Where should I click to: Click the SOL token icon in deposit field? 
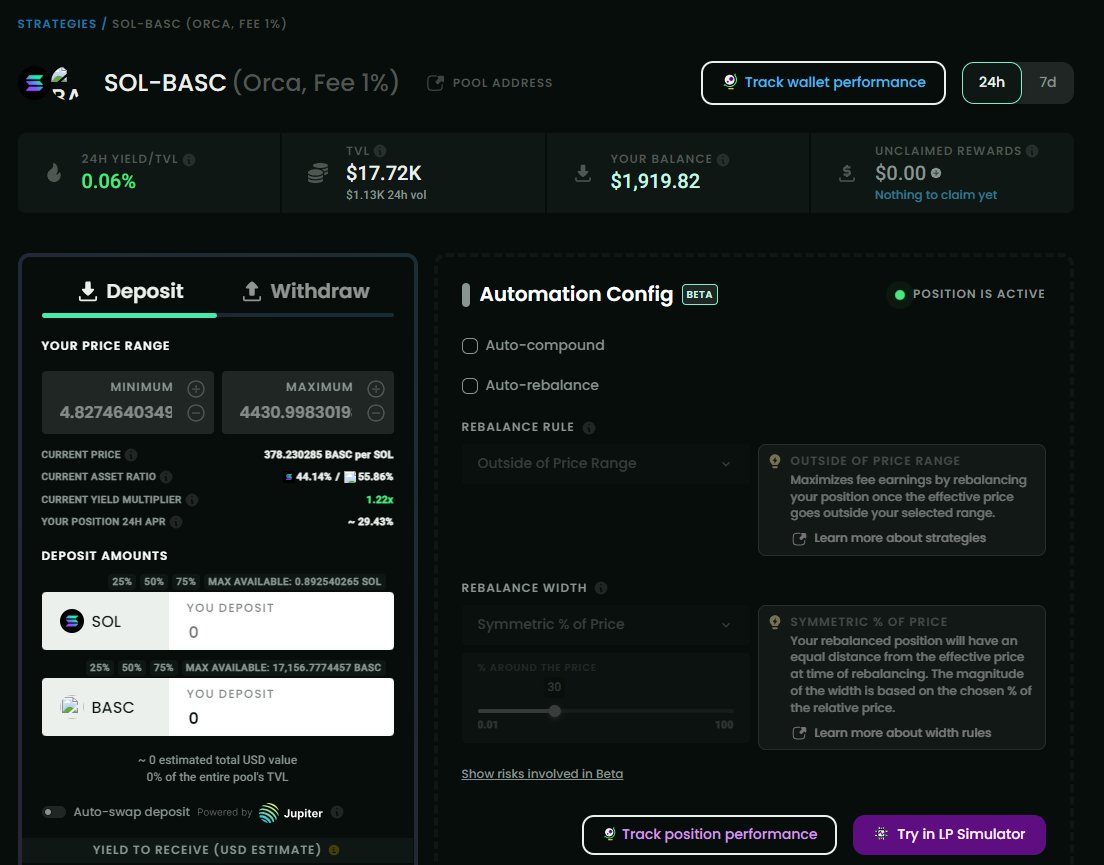[72, 621]
